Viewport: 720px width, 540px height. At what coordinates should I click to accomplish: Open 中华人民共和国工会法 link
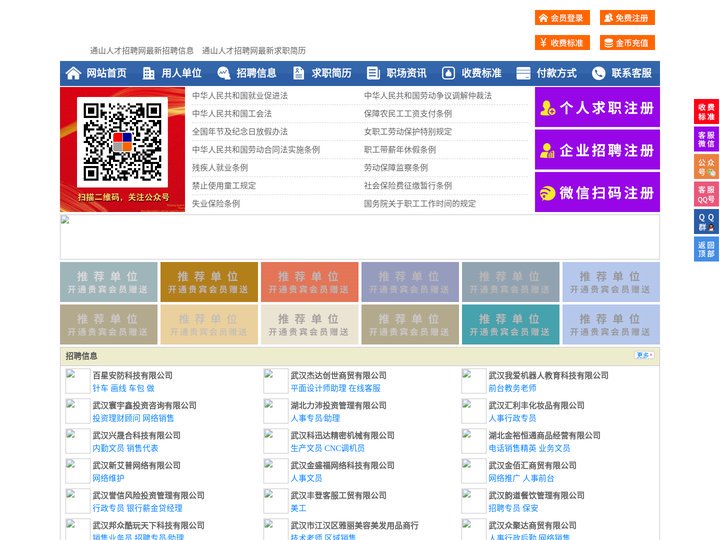[x=232, y=113]
